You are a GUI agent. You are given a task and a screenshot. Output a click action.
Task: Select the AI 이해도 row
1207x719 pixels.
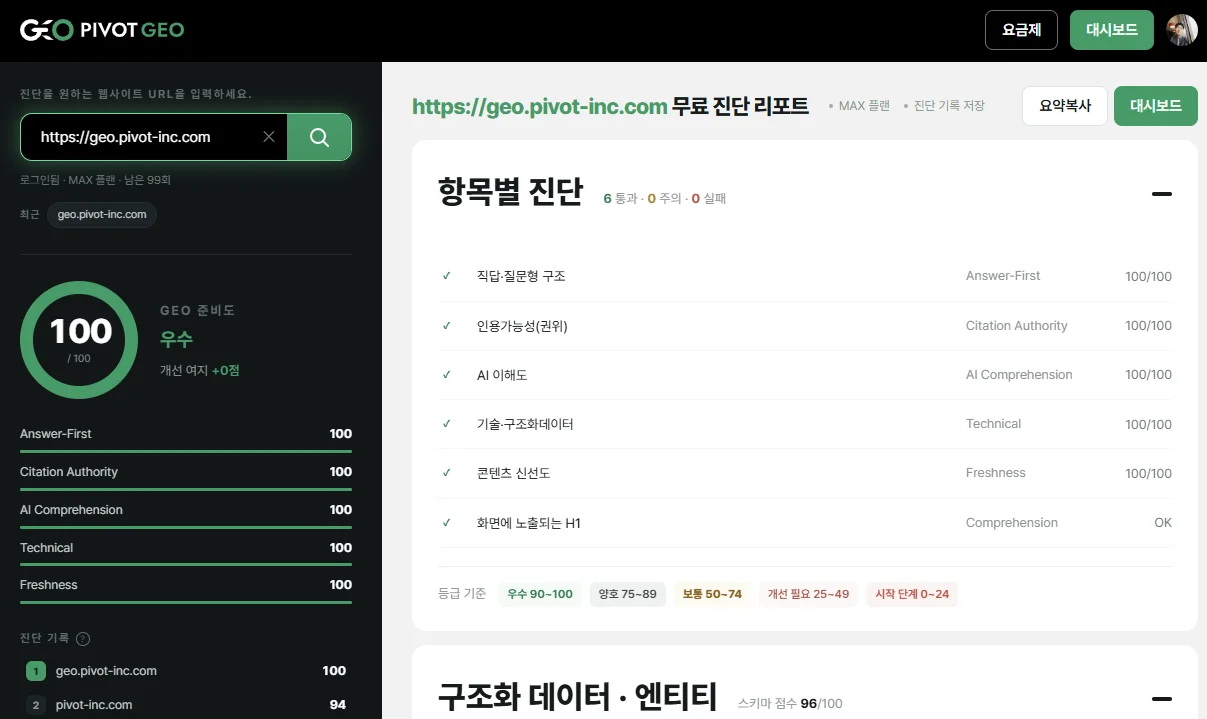(x=805, y=375)
